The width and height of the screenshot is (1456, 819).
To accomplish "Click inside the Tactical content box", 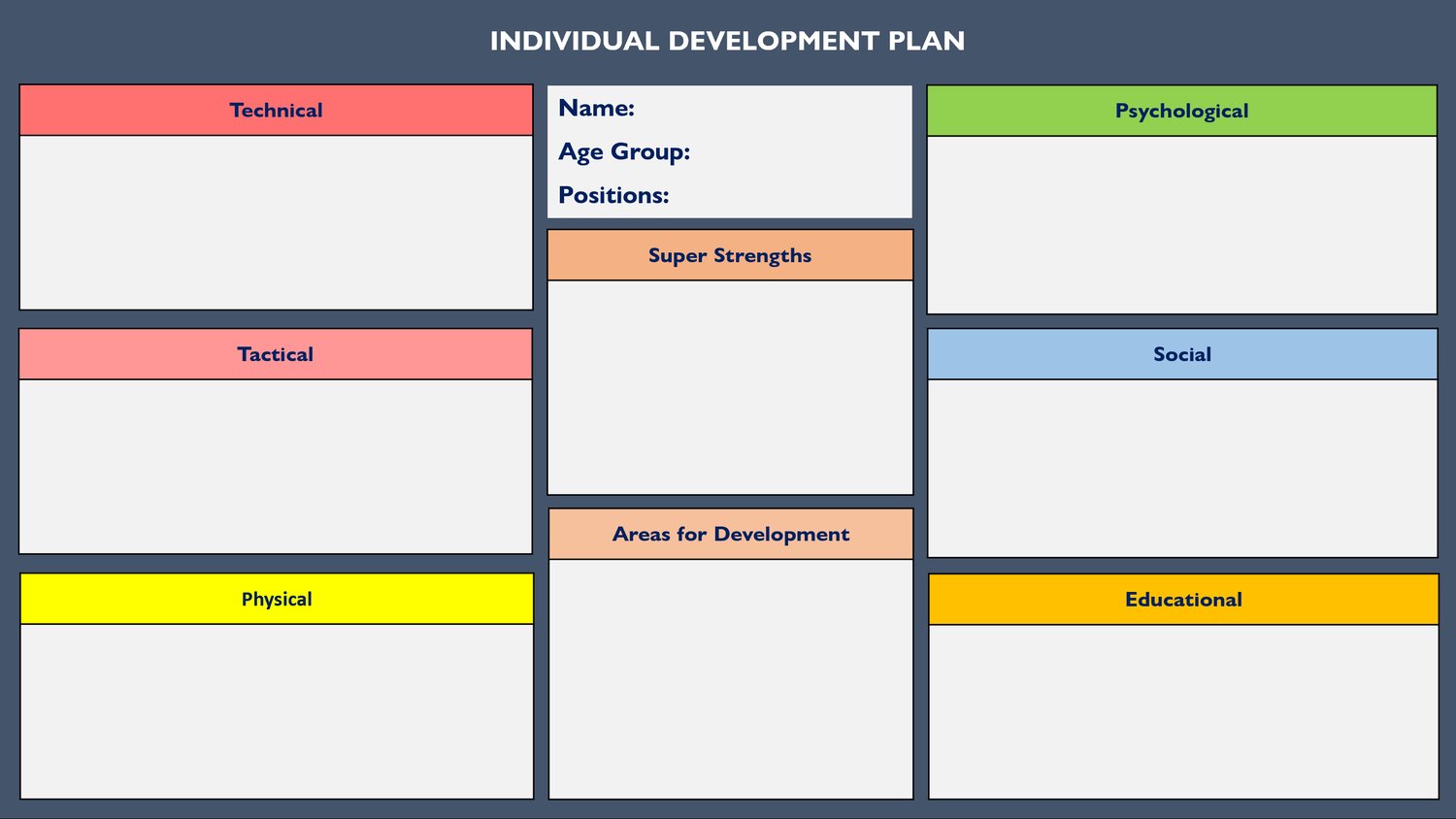I will tap(276, 466).
